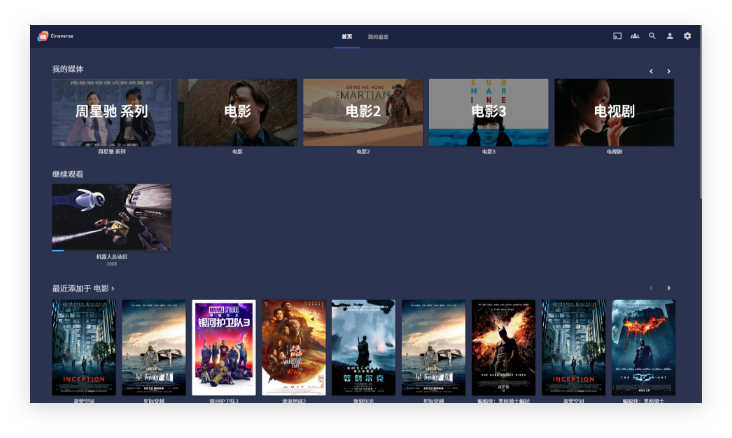Open the cast to device icon

617,36
